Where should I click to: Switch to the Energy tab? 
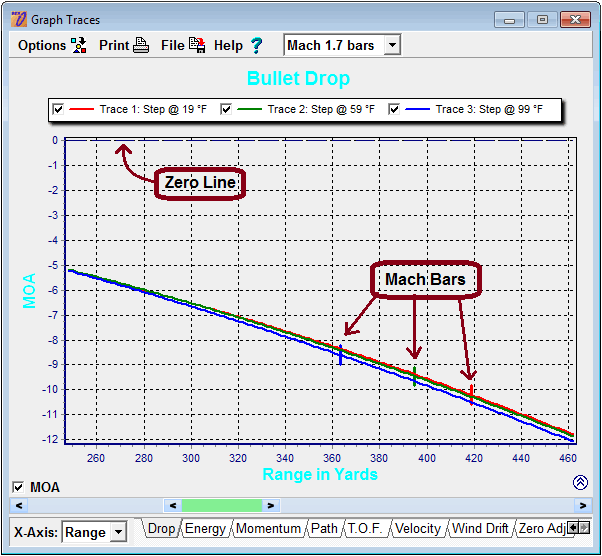tap(205, 529)
